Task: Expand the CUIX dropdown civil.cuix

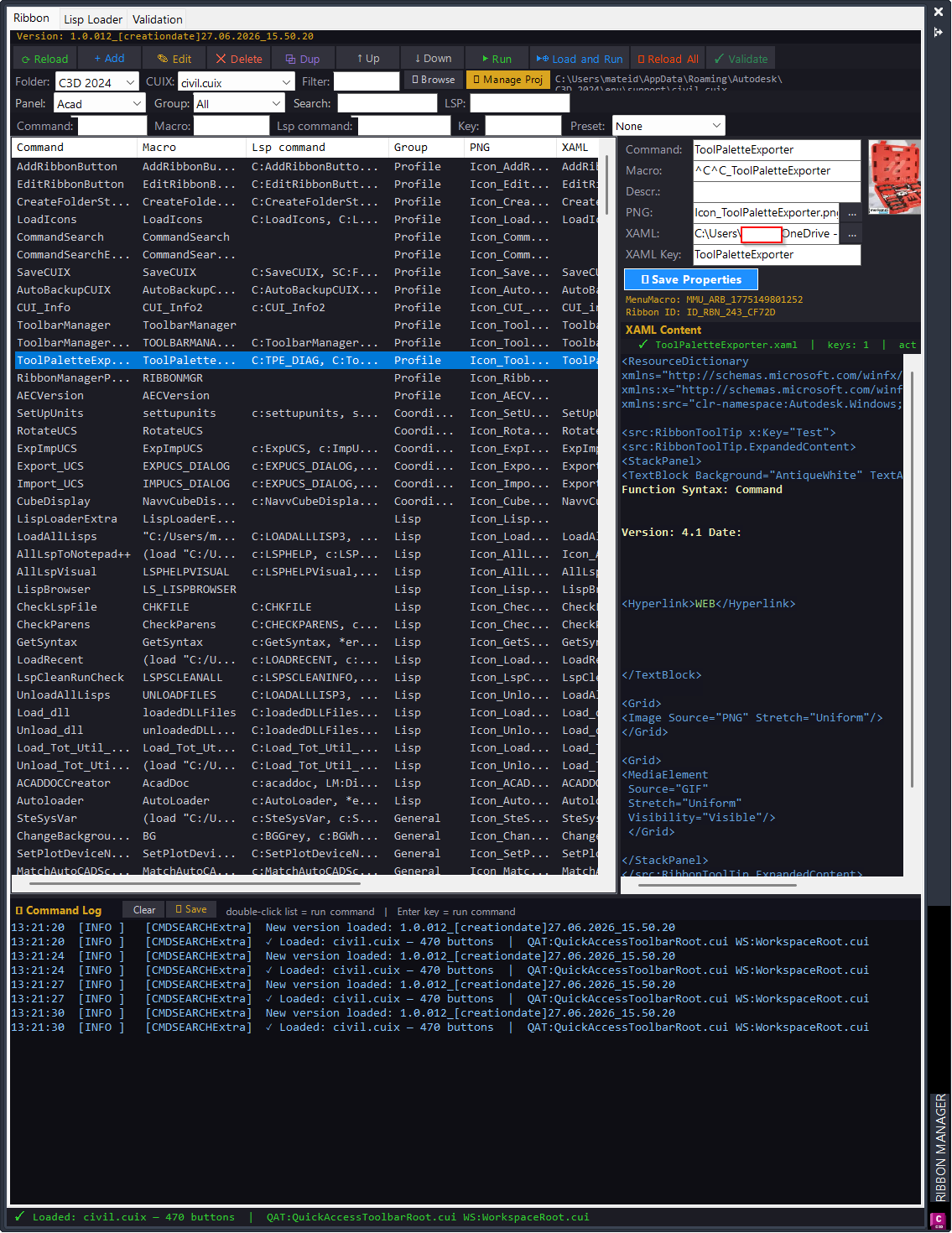Action: pyautogui.click(x=236, y=82)
